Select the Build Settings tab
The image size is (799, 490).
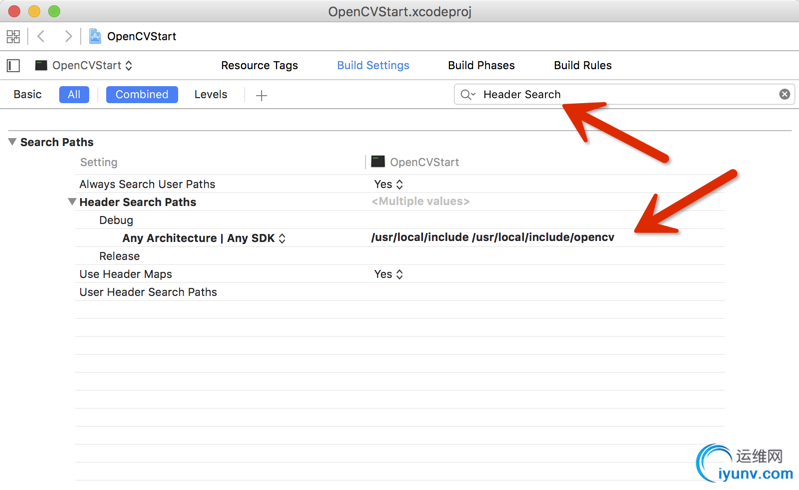373,65
